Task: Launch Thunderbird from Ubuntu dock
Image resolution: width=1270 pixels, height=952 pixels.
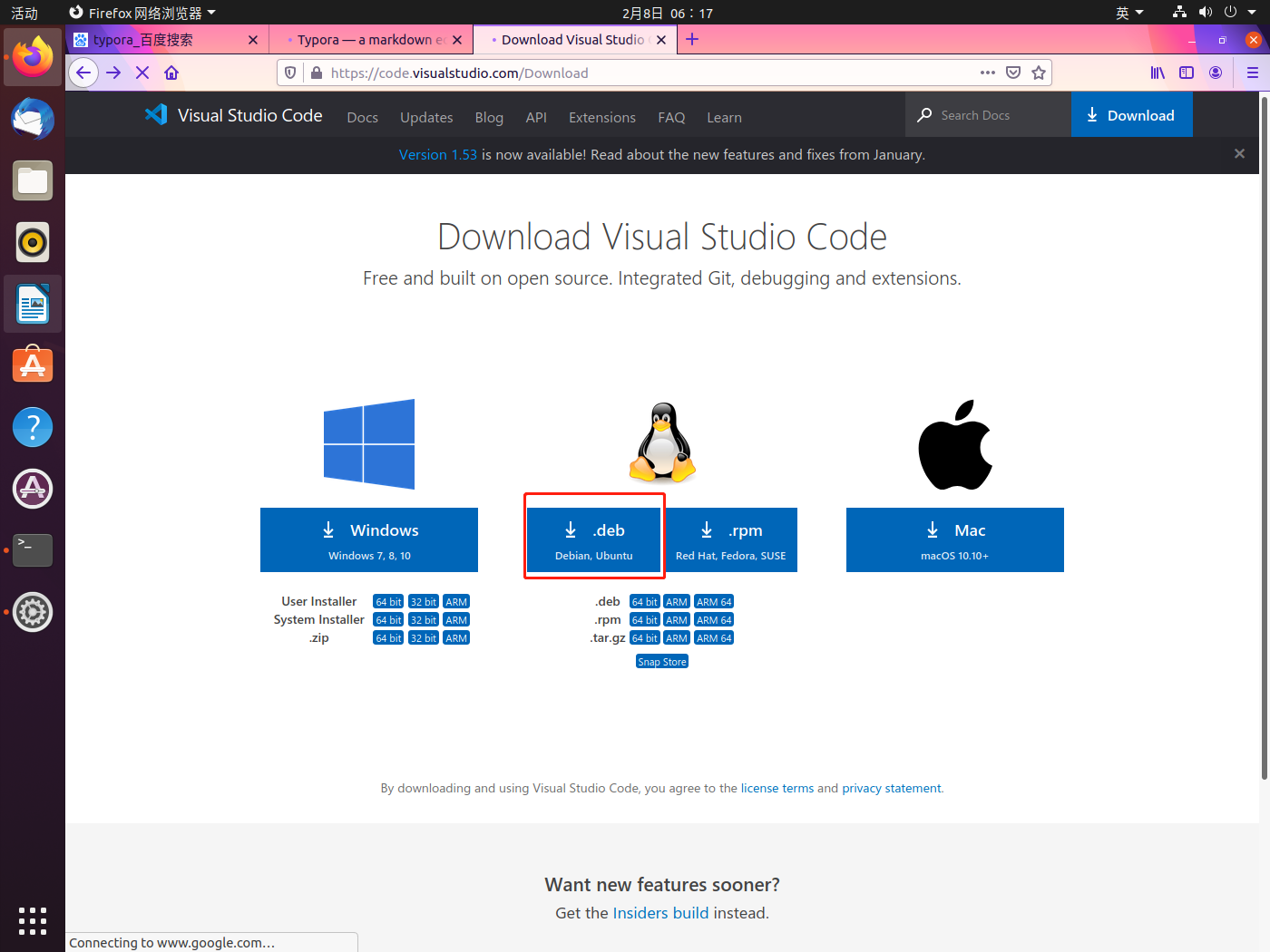Action: (x=33, y=119)
